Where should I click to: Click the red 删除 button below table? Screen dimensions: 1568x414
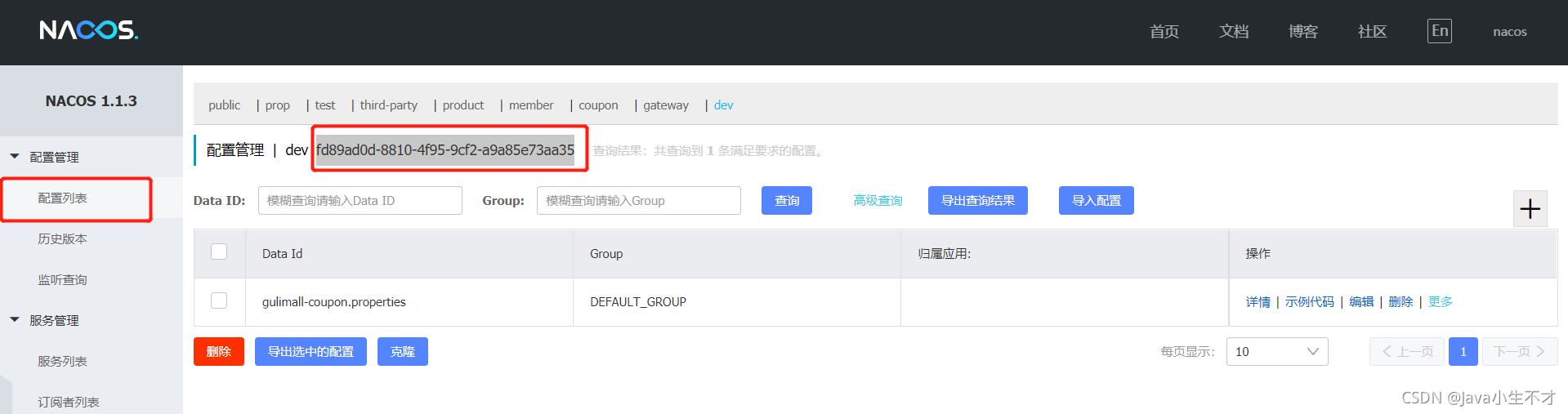coord(219,351)
